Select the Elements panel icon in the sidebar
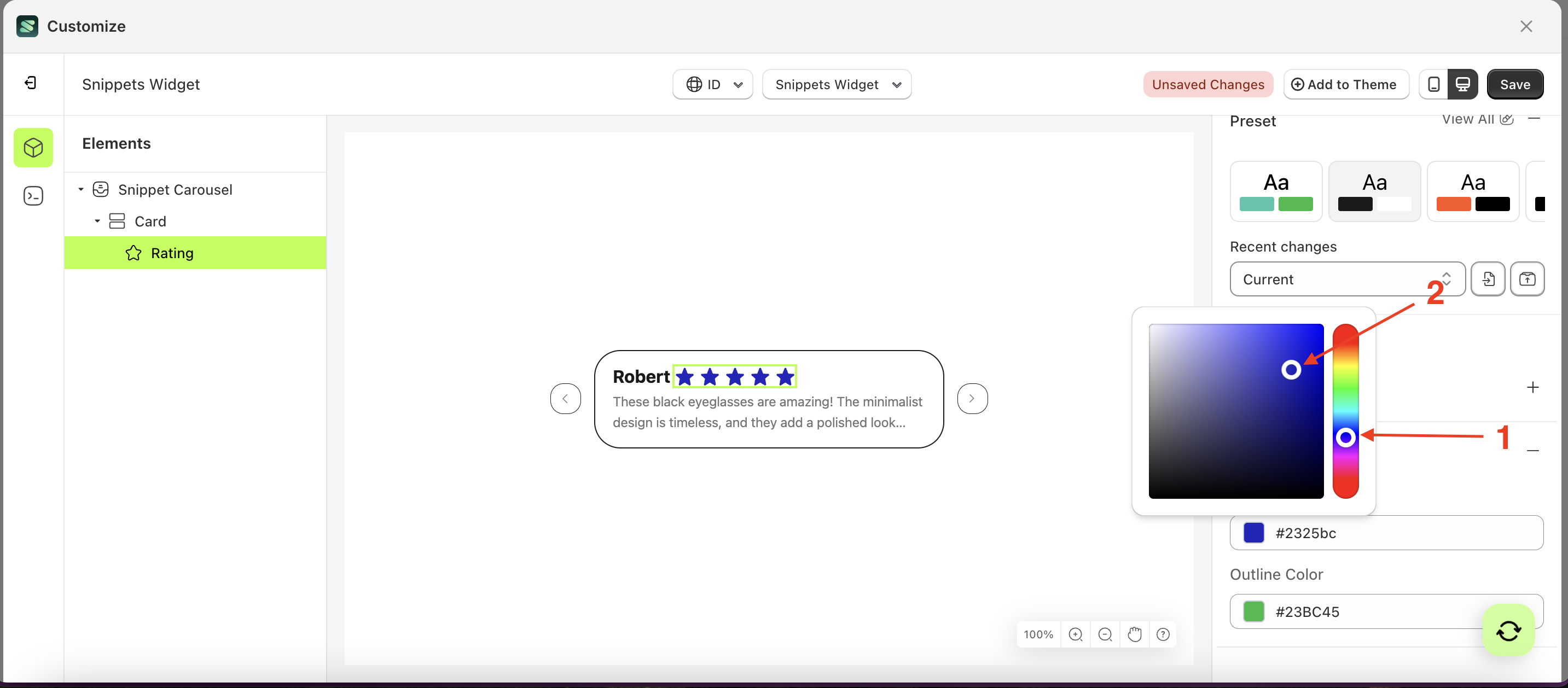Viewport: 1568px width, 688px height. (x=33, y=147)
